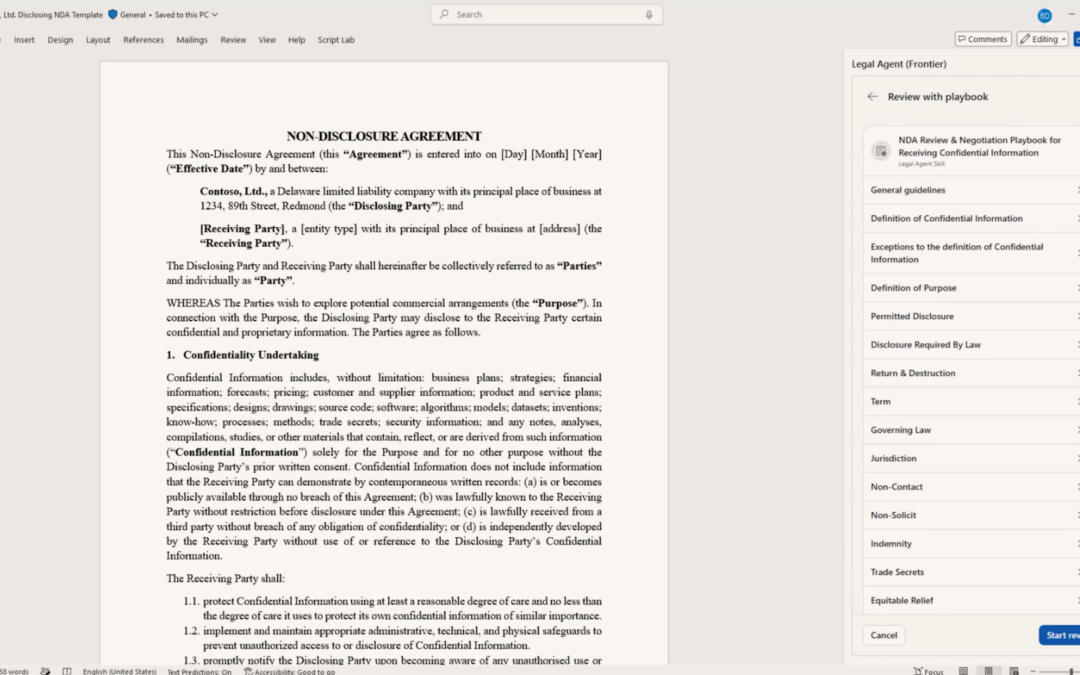Click the back arrow beside Review with playbook
The height and width of the screenshot is (675, 1080).
(x=873, y=97)
